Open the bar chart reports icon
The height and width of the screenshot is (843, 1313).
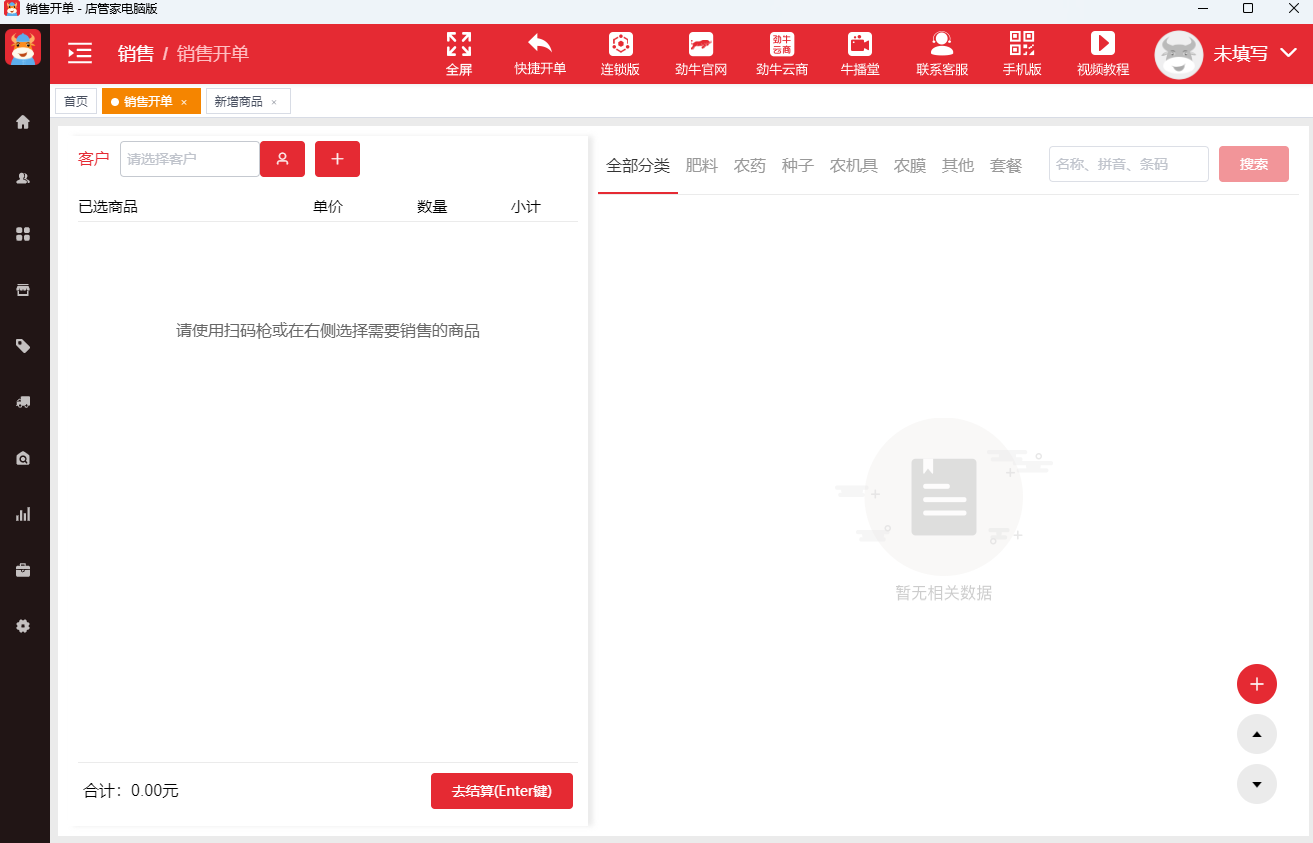pyautogui.click(x=23, y=514)
